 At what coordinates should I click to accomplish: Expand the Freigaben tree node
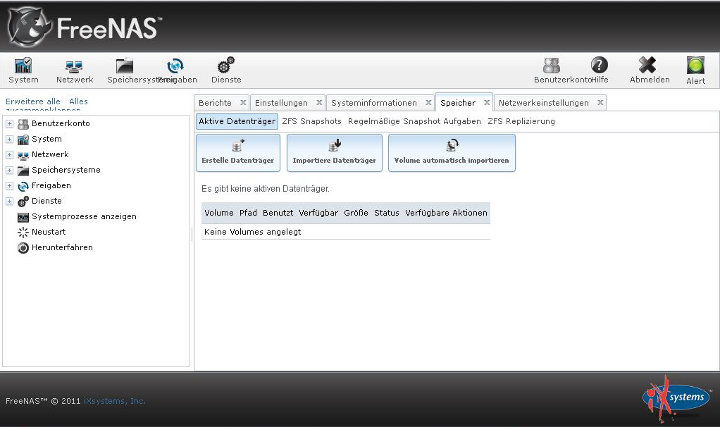point(9,186)
